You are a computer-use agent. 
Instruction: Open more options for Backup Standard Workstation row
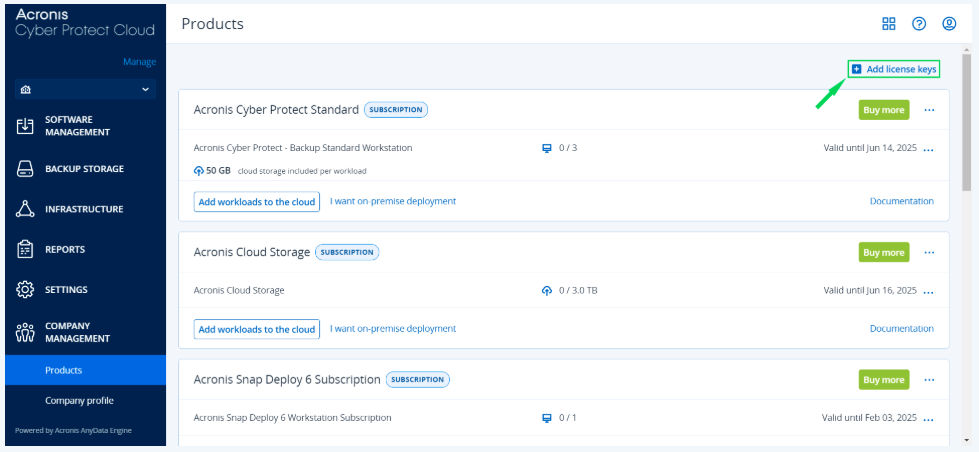tap(928, 150)
